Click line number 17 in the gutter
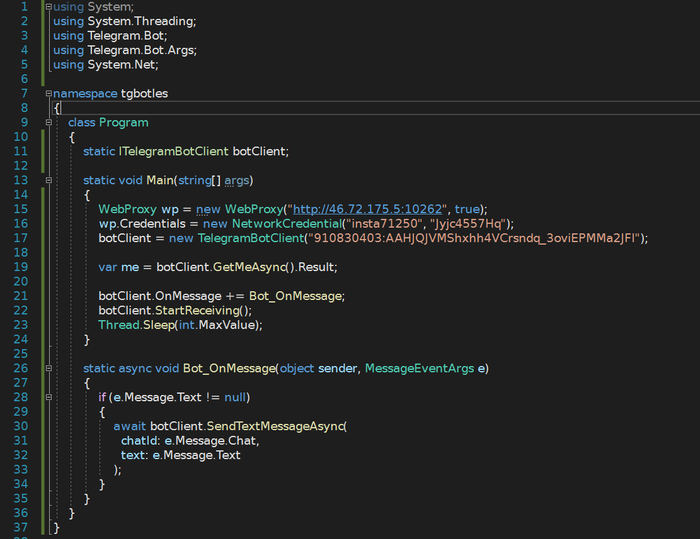Viewport: 700px width, 539px height. (21, 238)
